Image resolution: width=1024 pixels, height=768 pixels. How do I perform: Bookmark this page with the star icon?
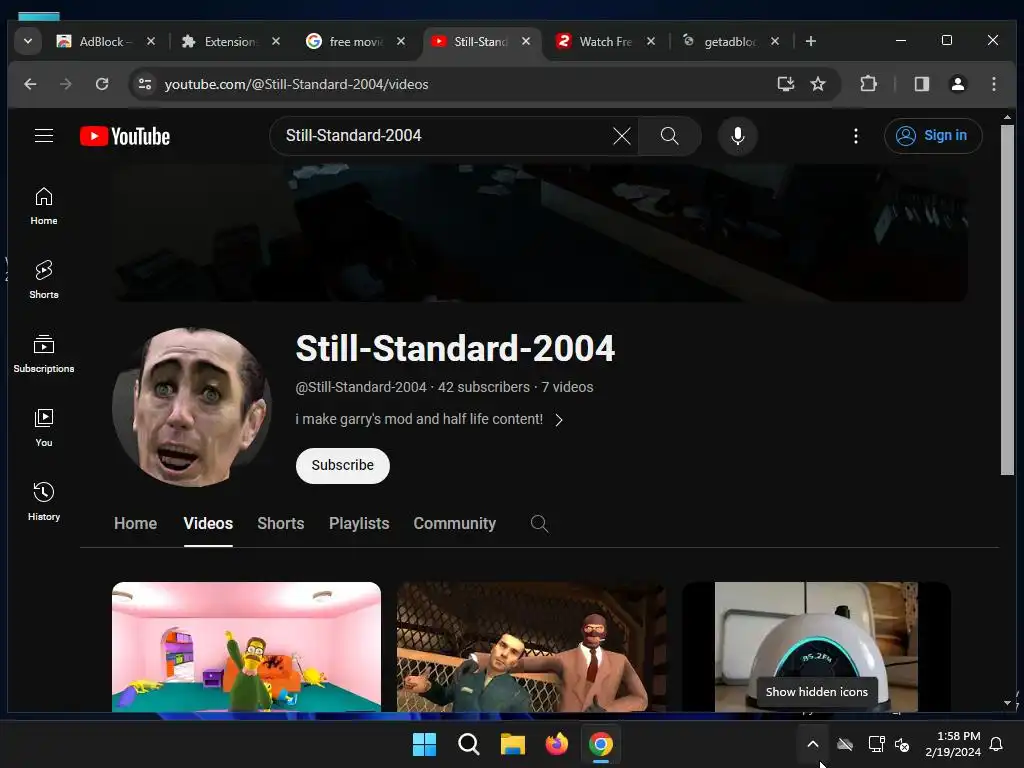click(x=818, y=84)
